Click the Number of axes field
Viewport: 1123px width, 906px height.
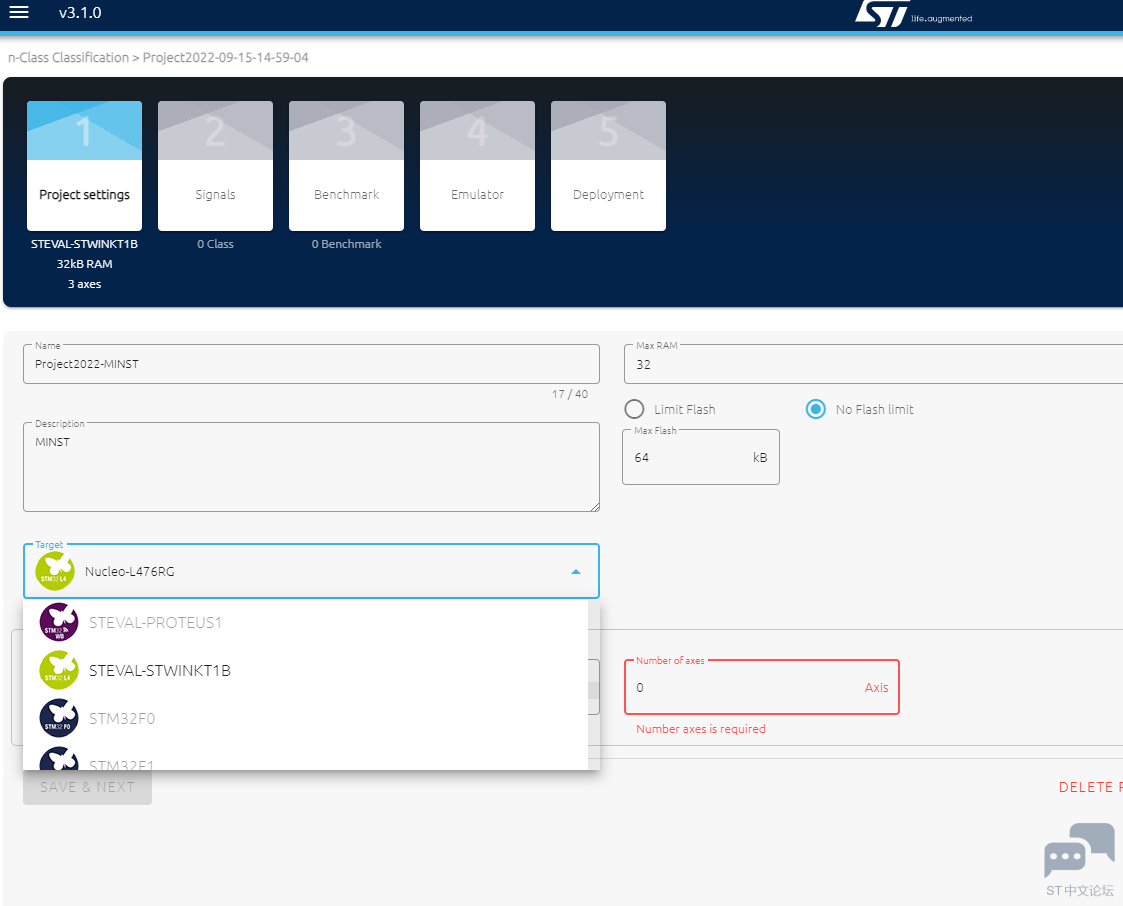tap(762, 688)
